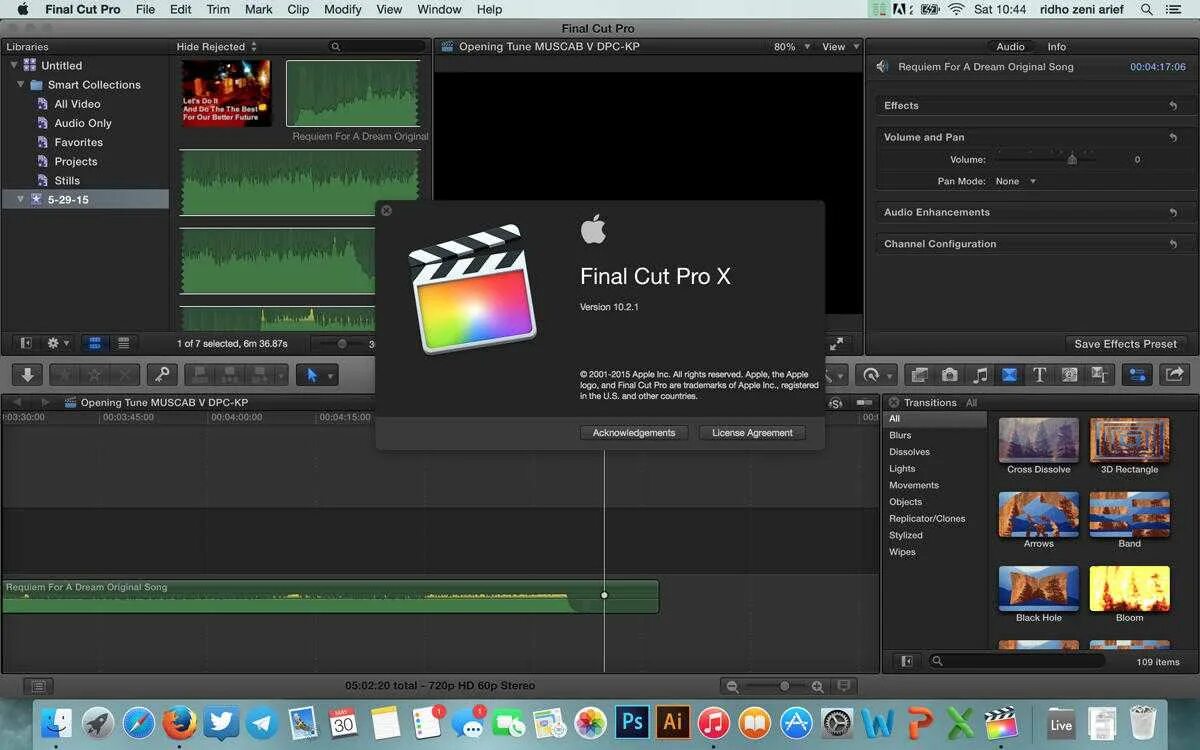This screenshot has width=1200, height=750.
Task: Click the License Agreement button
Action: [x=752, y=432]
